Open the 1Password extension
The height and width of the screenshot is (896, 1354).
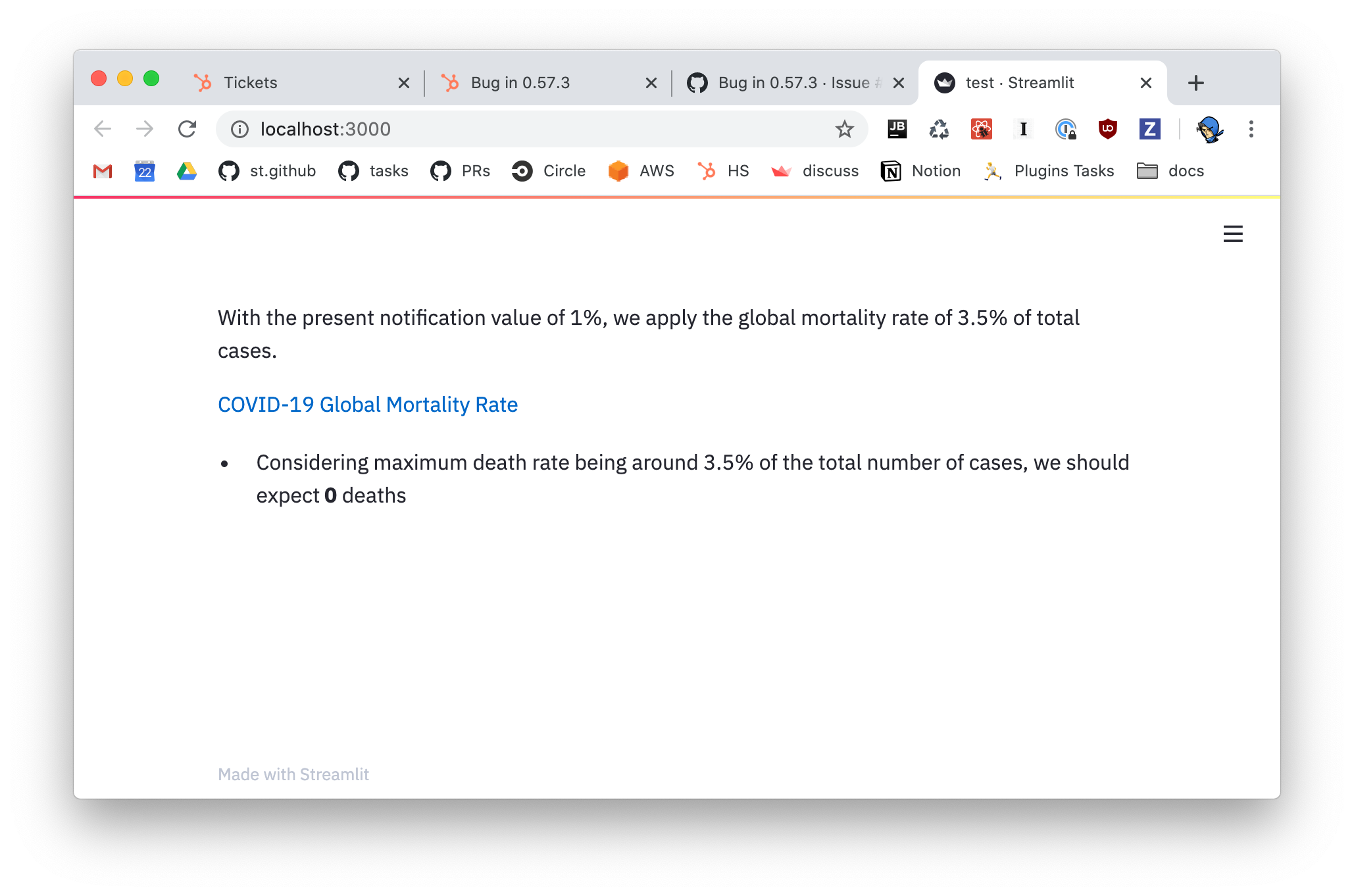click(x=1066, y=129)
